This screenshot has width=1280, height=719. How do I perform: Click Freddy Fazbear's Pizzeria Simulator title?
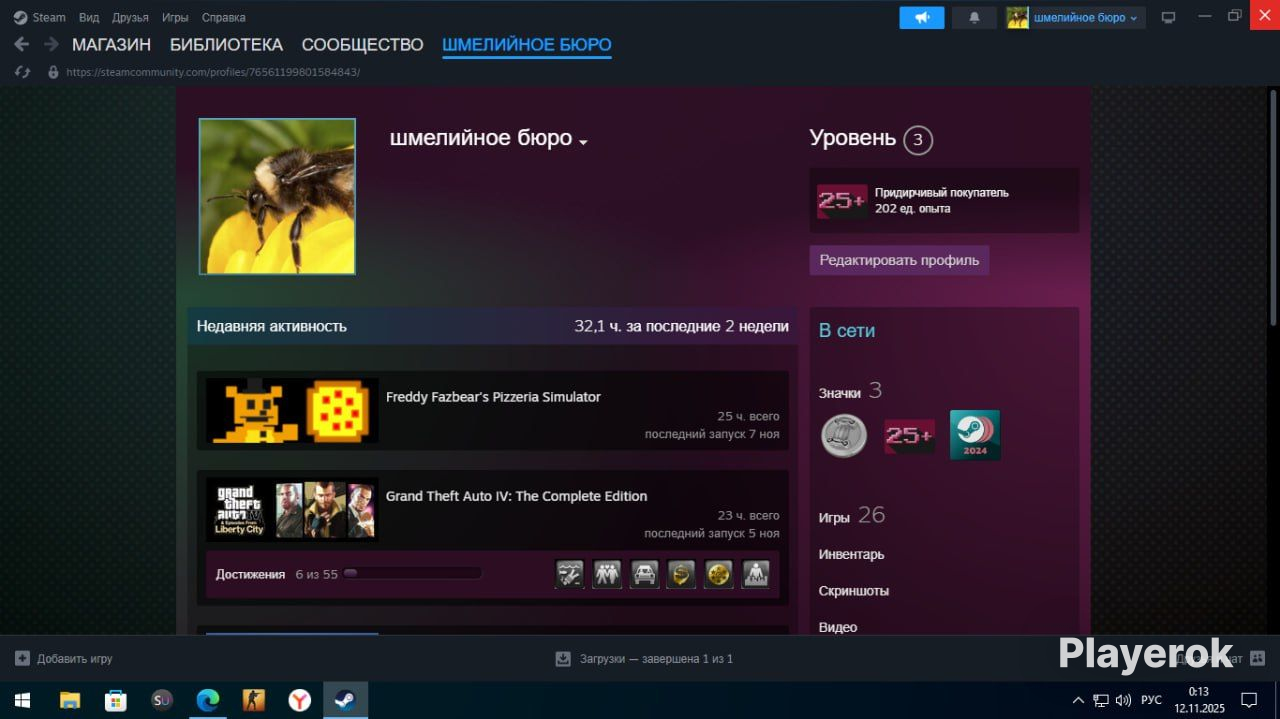[x=493, y=397]
